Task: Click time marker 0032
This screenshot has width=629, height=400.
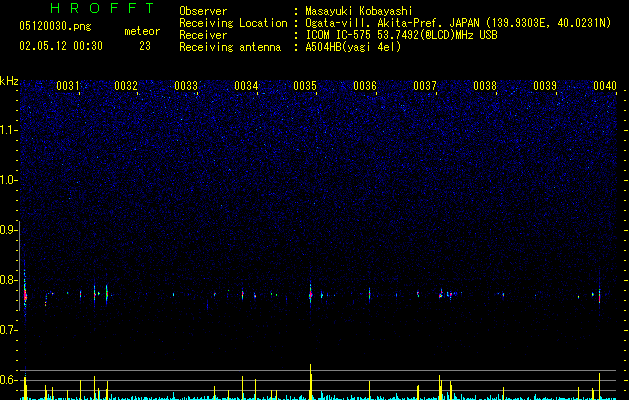Action: (126, 86)
